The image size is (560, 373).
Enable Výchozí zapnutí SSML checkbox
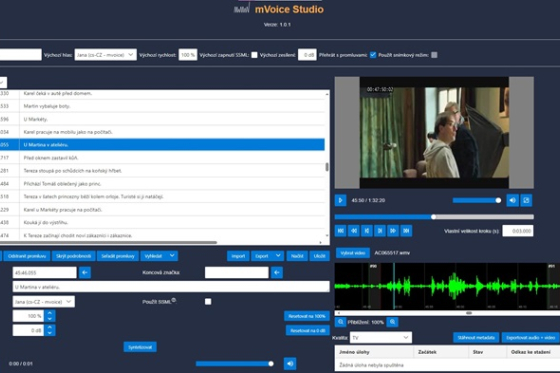click(254, 55)
